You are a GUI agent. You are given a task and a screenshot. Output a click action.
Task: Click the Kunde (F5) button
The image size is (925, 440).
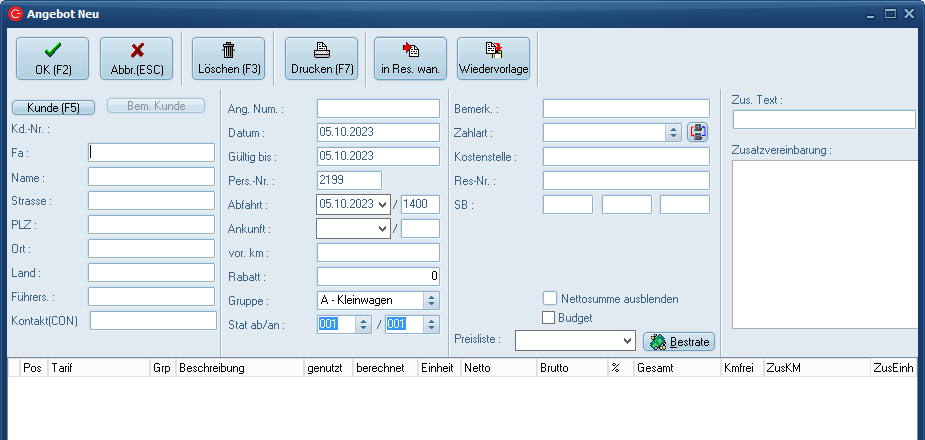pos(53,106)
